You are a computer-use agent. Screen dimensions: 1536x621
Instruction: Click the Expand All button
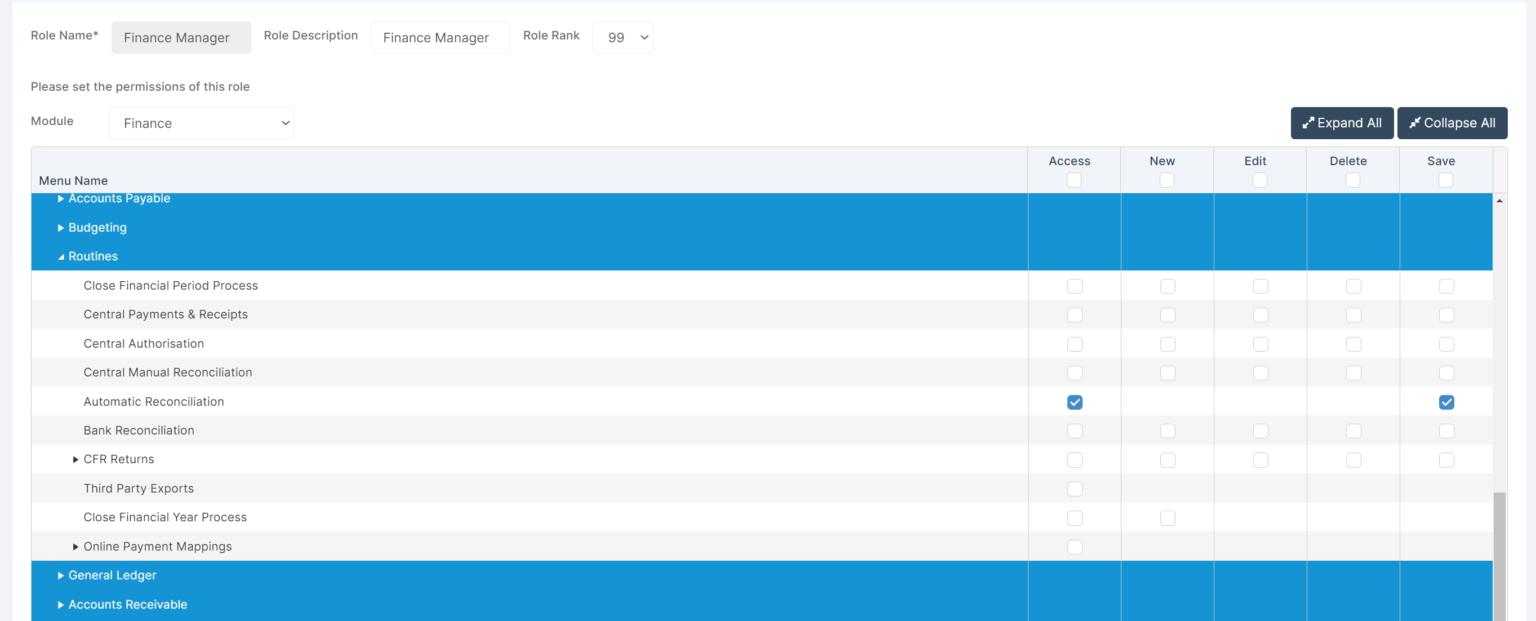[x=1342, y=123]
